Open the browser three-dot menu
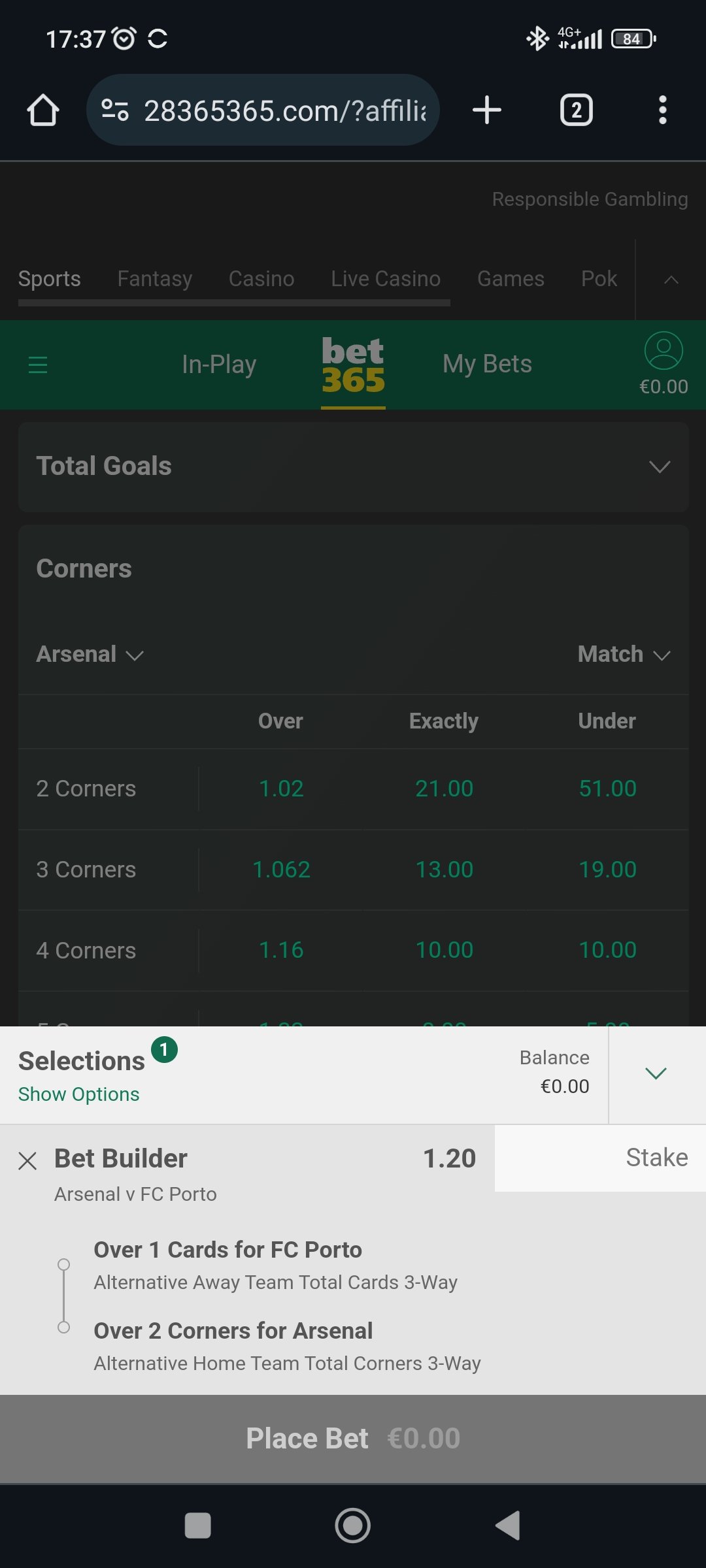Screen dimensions: 706x1568 tap(662, 110)
